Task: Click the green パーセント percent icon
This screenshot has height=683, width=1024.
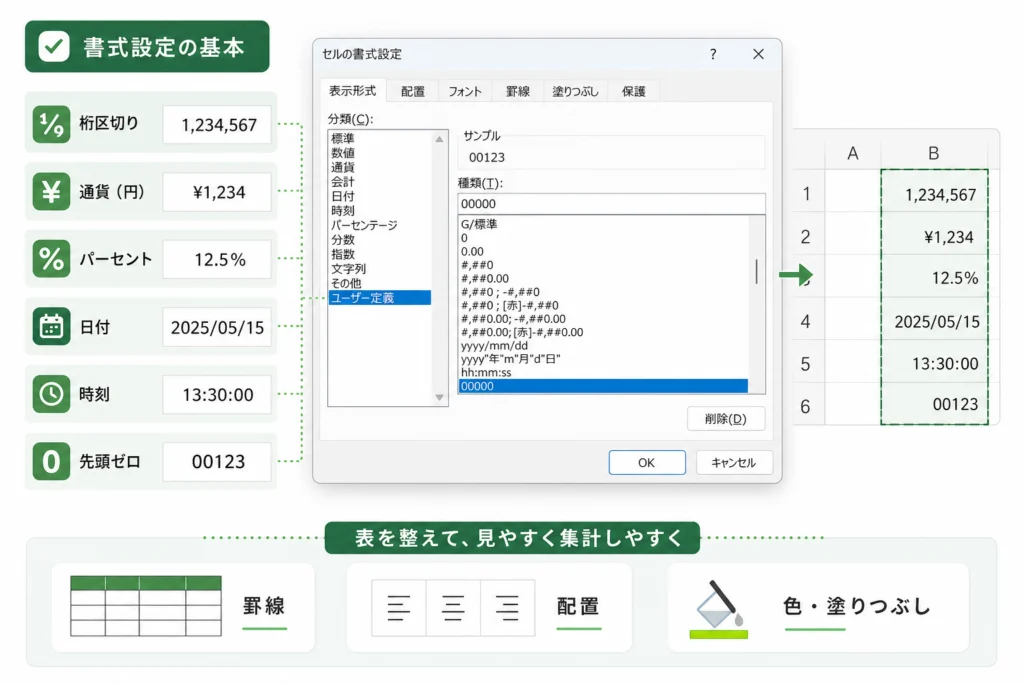Action: click(x=52, y=259)
